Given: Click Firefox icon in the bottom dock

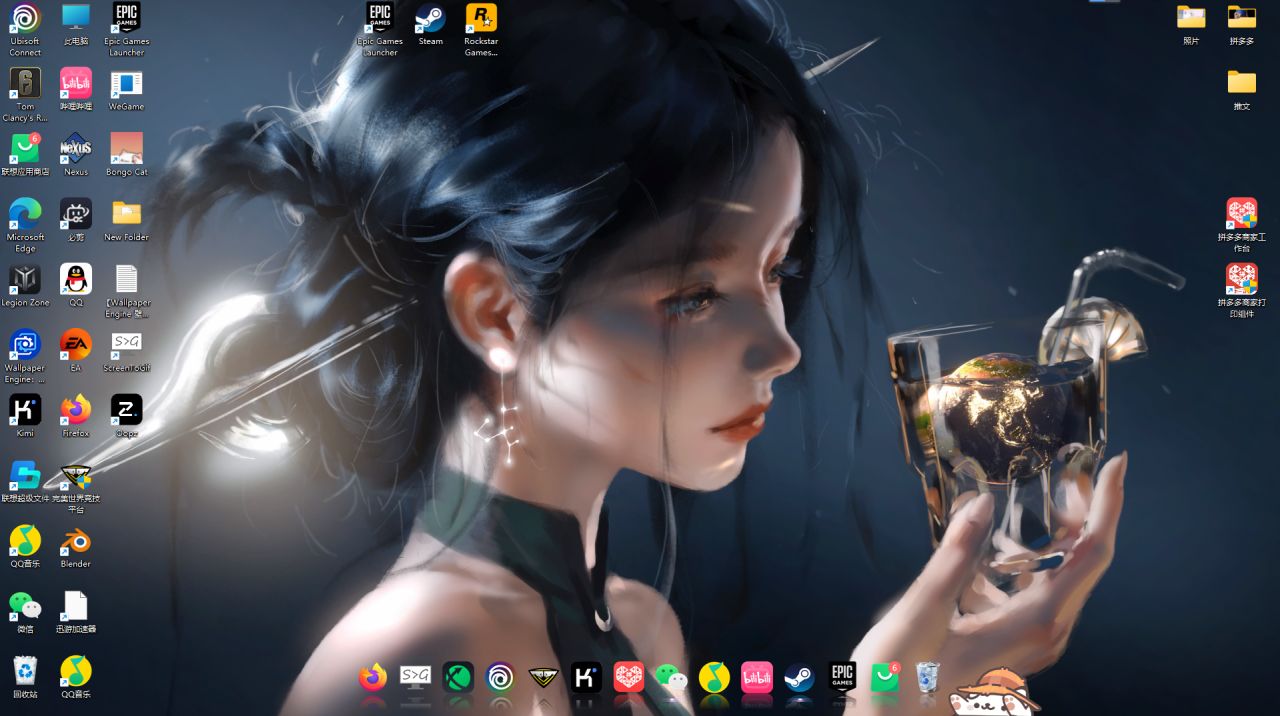Looking at the screenshot, I should coord(373,678).
